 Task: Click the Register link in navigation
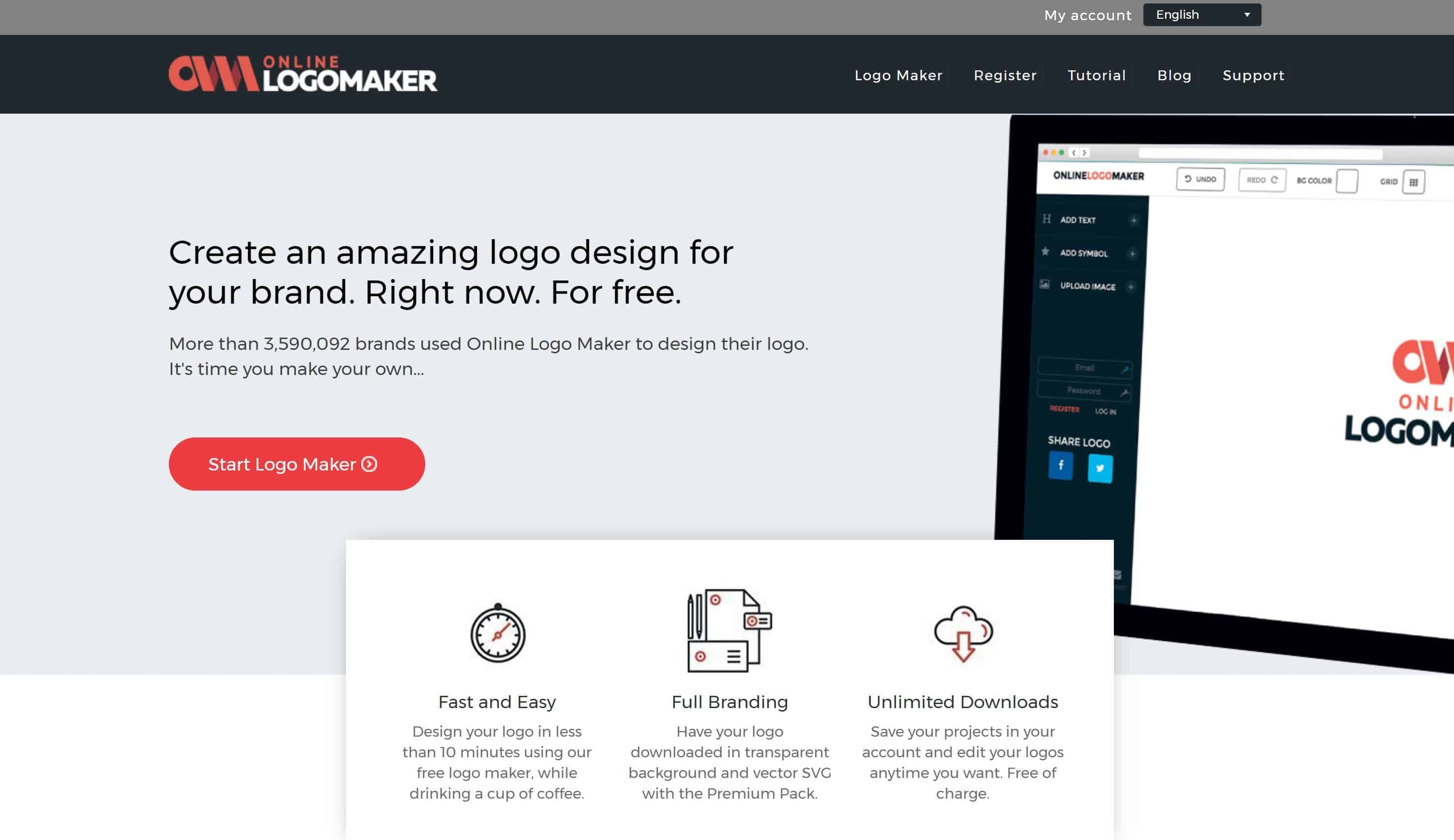pyautogui.click(x=1005, y=75)
